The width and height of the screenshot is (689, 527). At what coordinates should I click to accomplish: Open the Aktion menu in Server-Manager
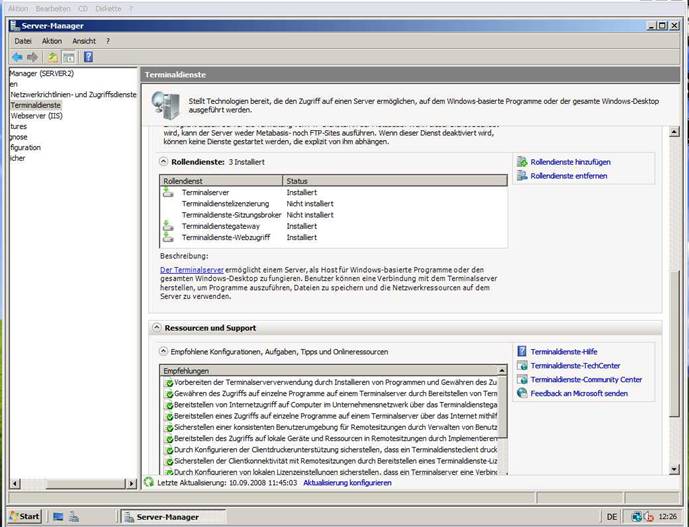52,41
